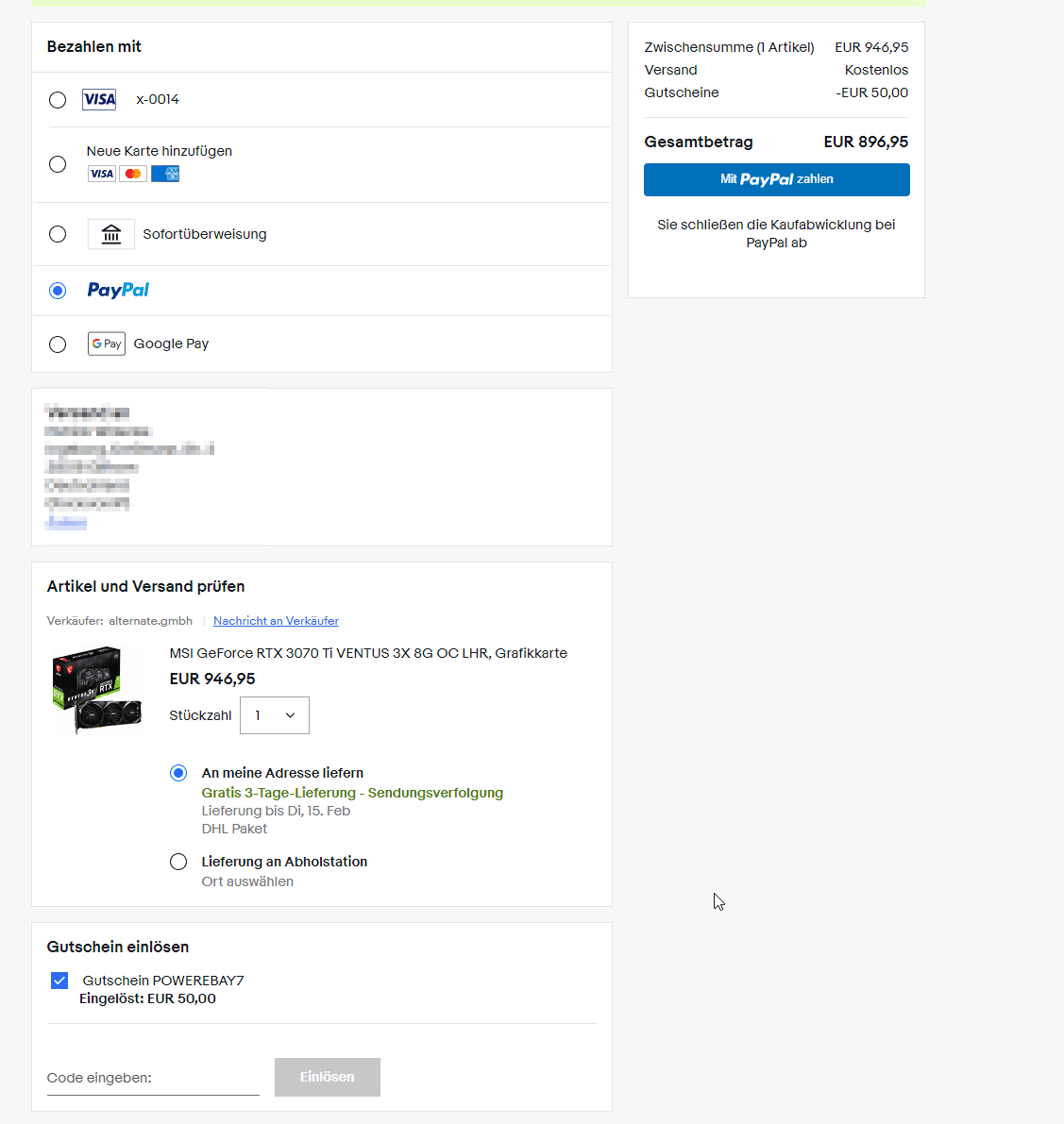Click the MSI graphics card product thumbnail

(97, 689)
